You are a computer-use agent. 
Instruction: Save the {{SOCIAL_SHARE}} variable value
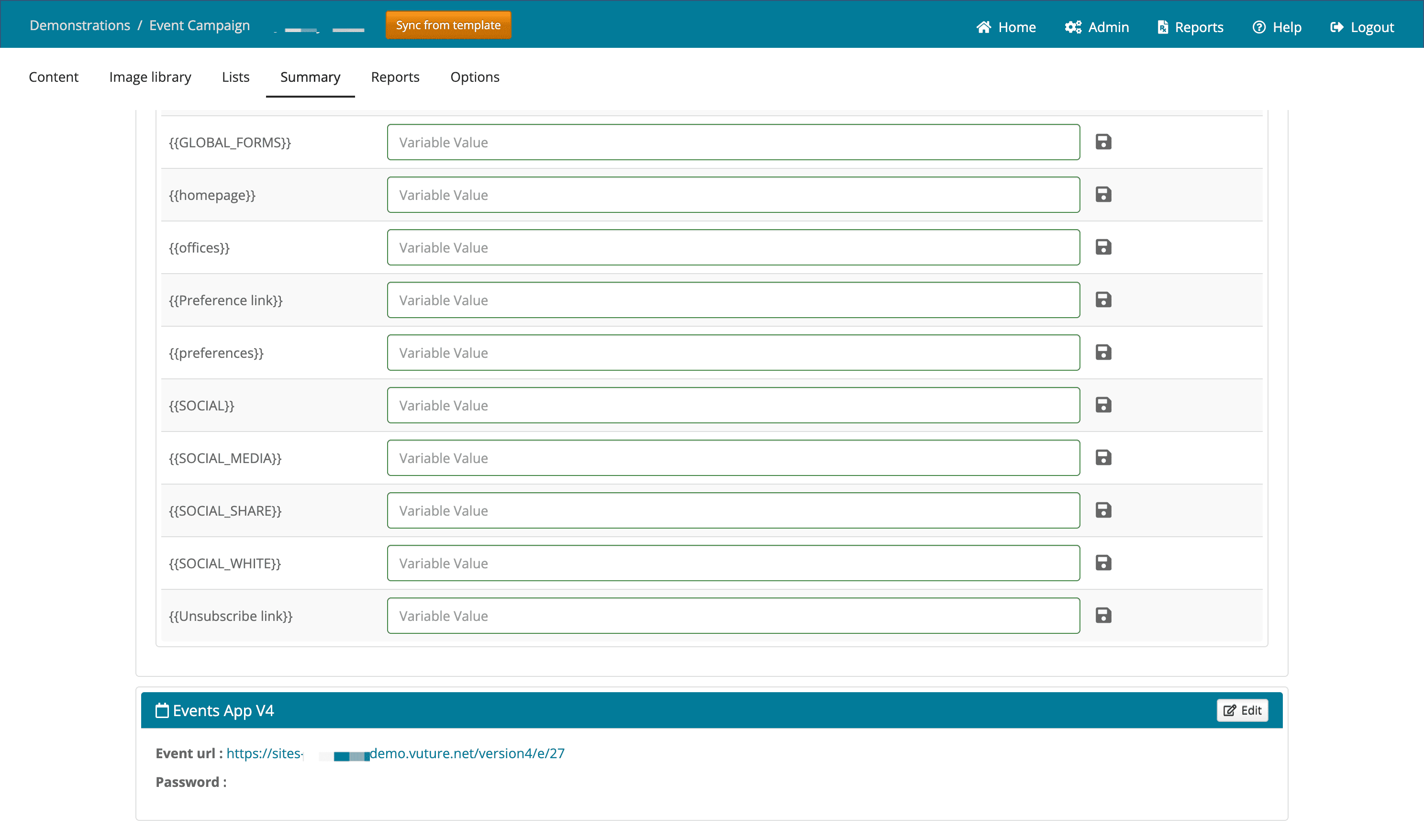(x=1103, y=510)
